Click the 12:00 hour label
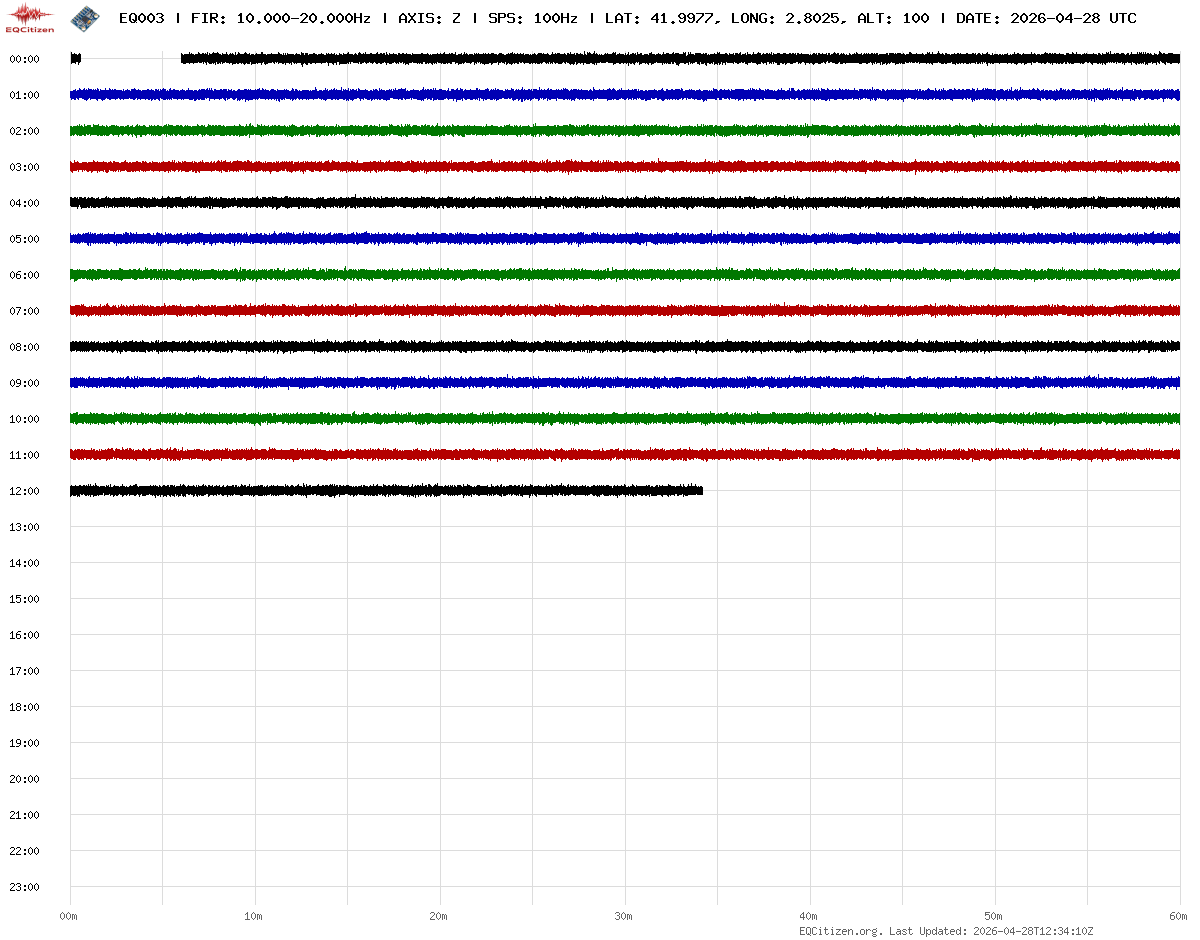This screenshot has width=1200, height=940. tap(24, 491)
